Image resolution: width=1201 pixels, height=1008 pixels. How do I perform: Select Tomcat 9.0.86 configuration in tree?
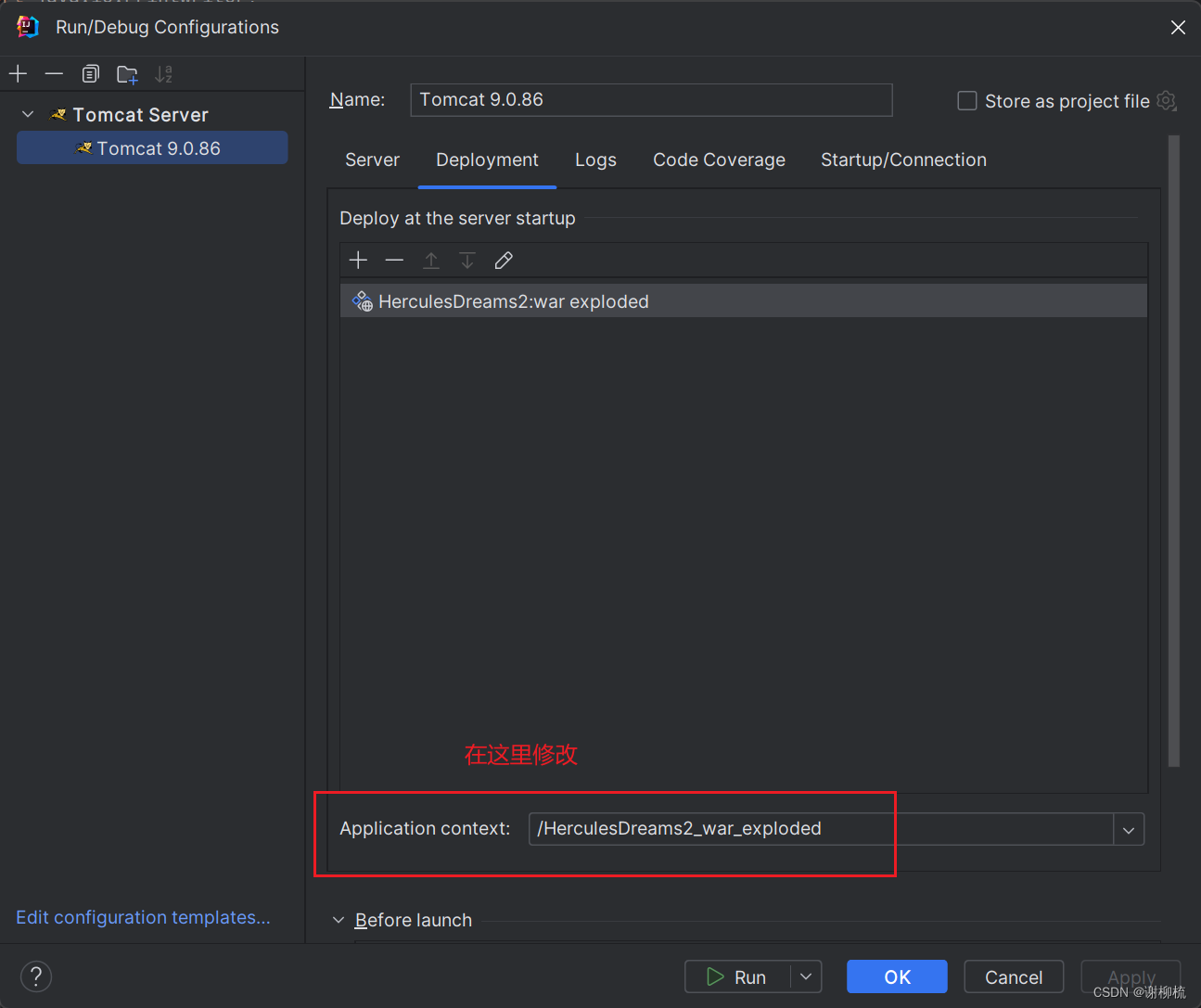coord(152,148)
